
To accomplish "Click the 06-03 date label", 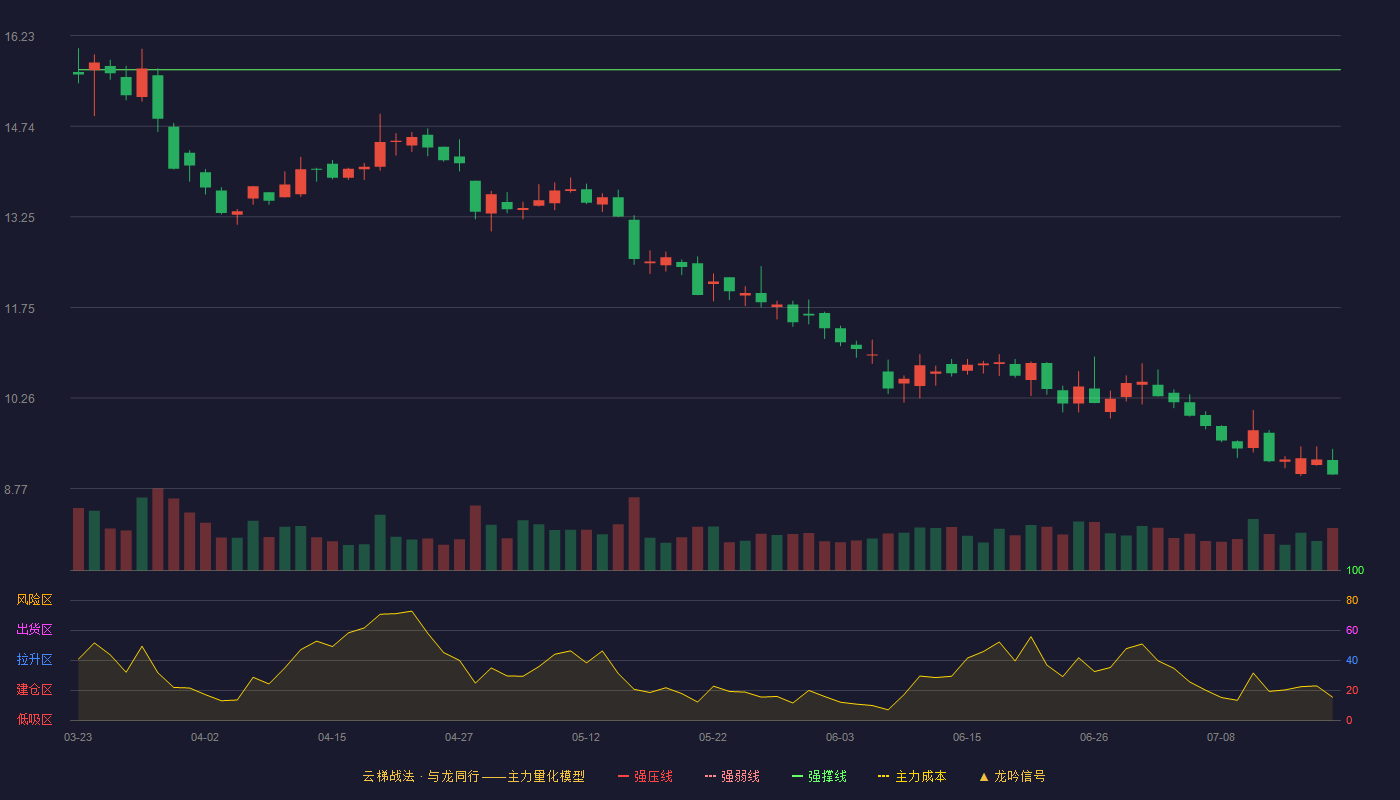I will [840, 737].
